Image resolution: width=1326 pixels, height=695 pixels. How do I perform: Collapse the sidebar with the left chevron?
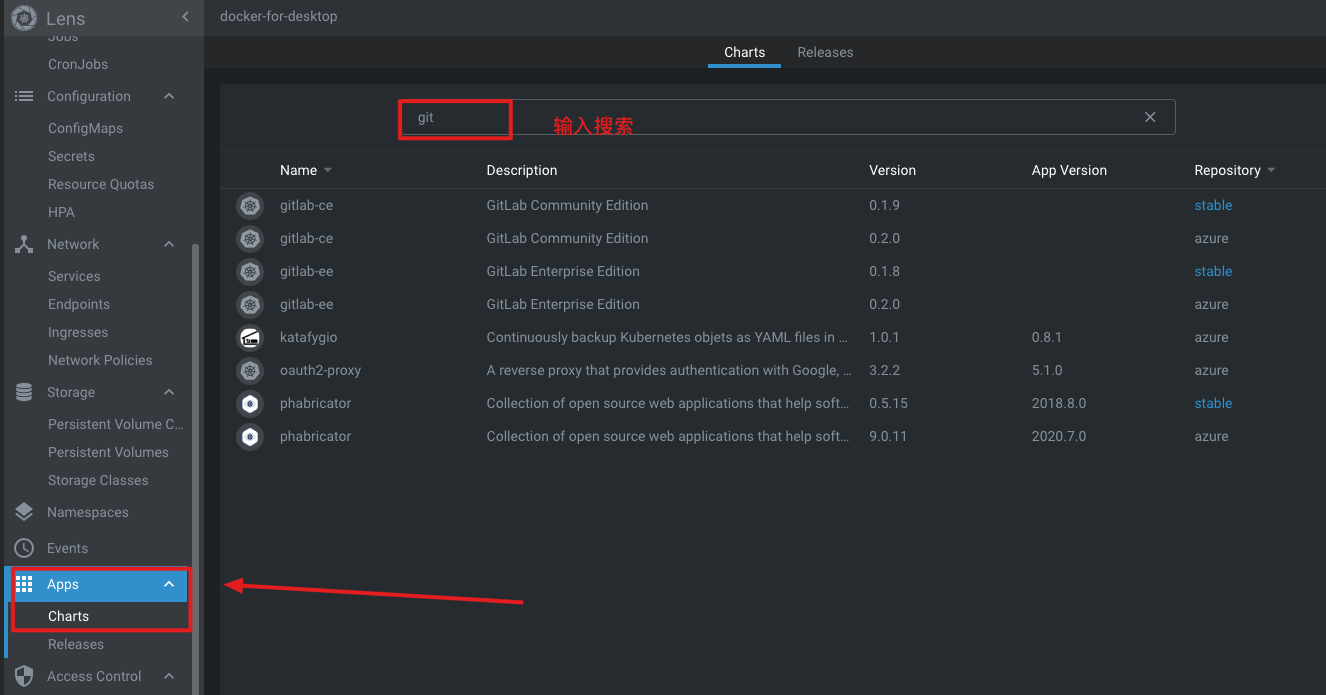coord(185,17)
